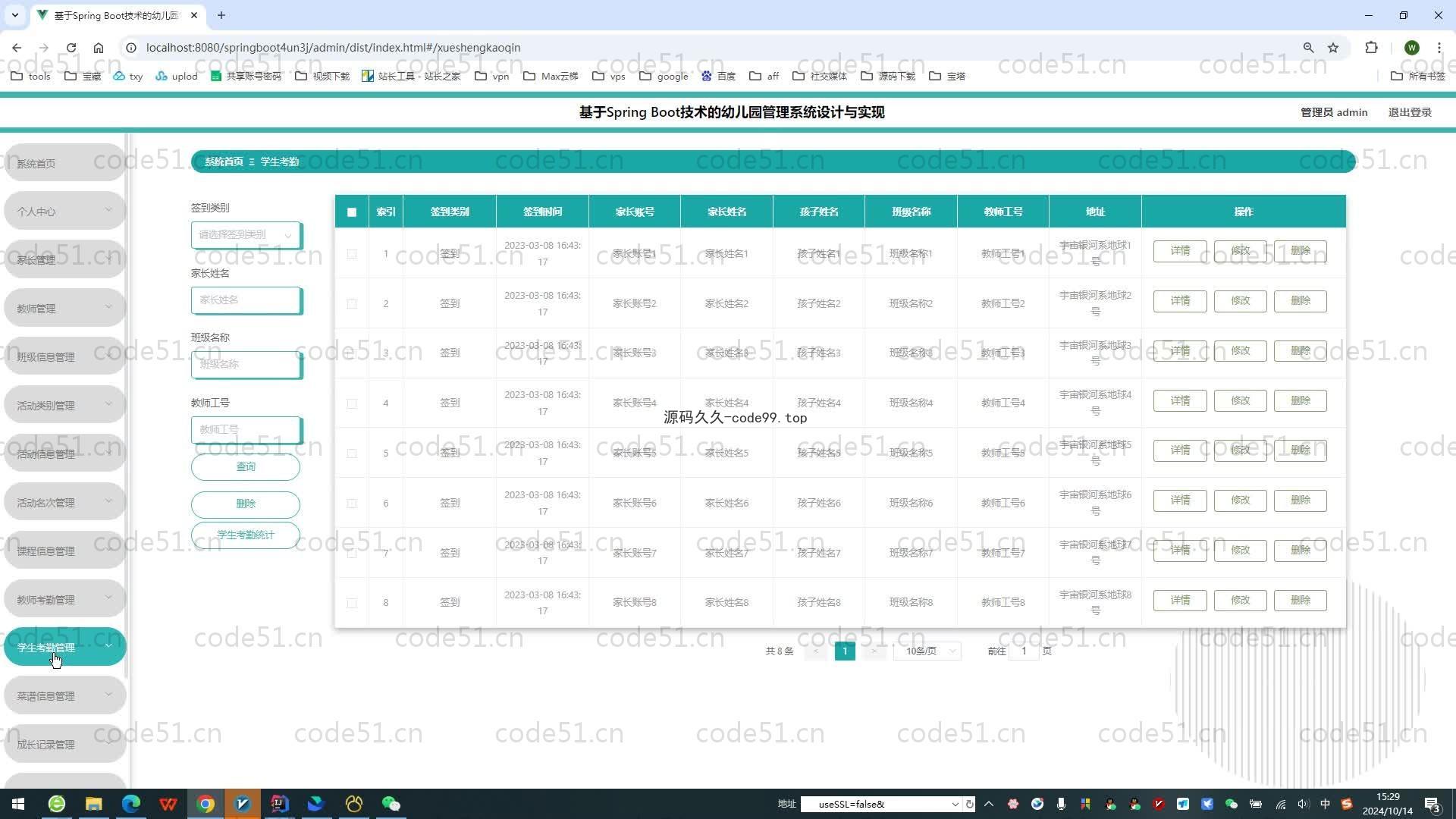The image size is (1456, 819).
Task: Open the notification center icon
Action: click(1432, 804)
